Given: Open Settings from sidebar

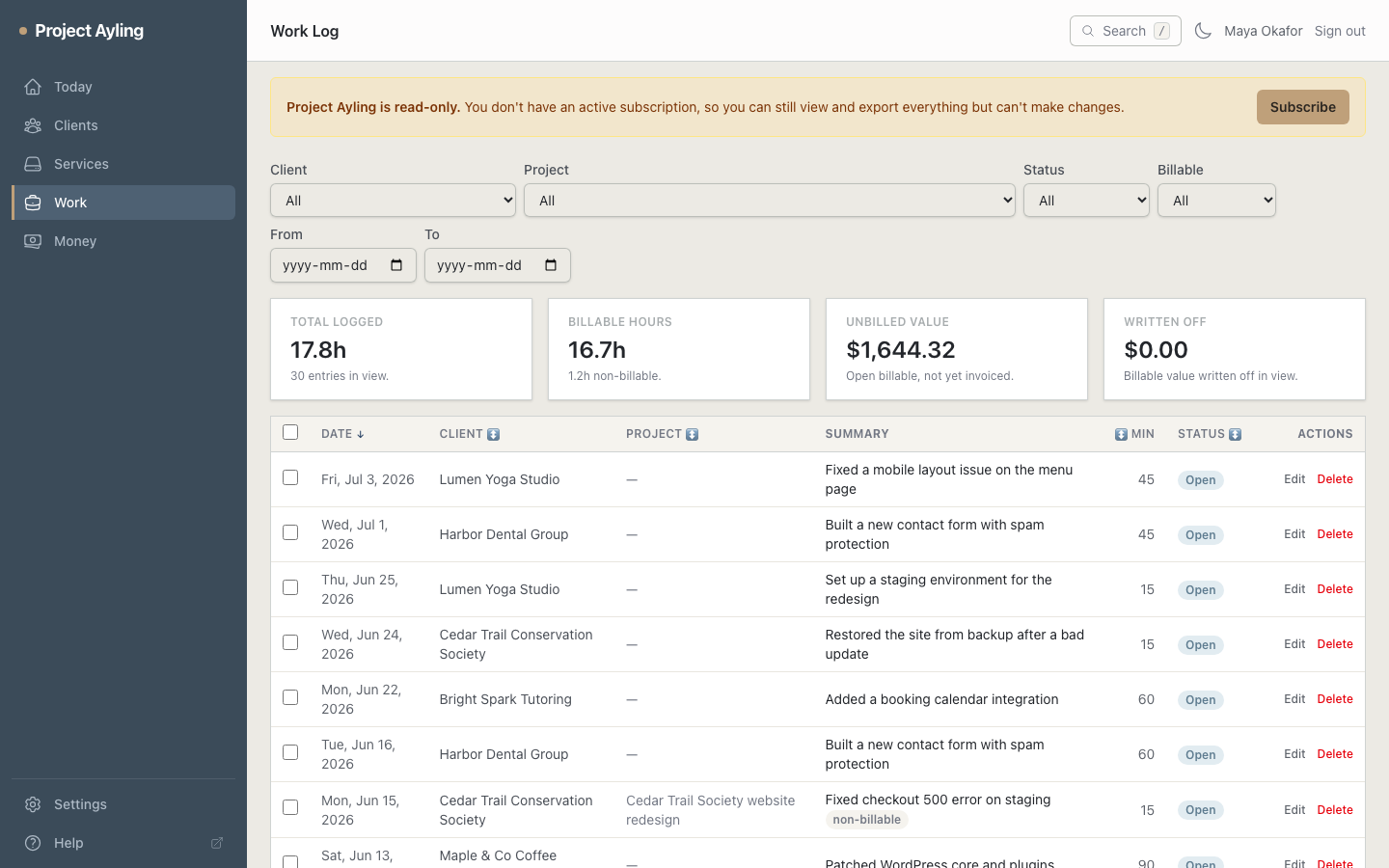Looking at the screenshot, I should pos(123,804).
